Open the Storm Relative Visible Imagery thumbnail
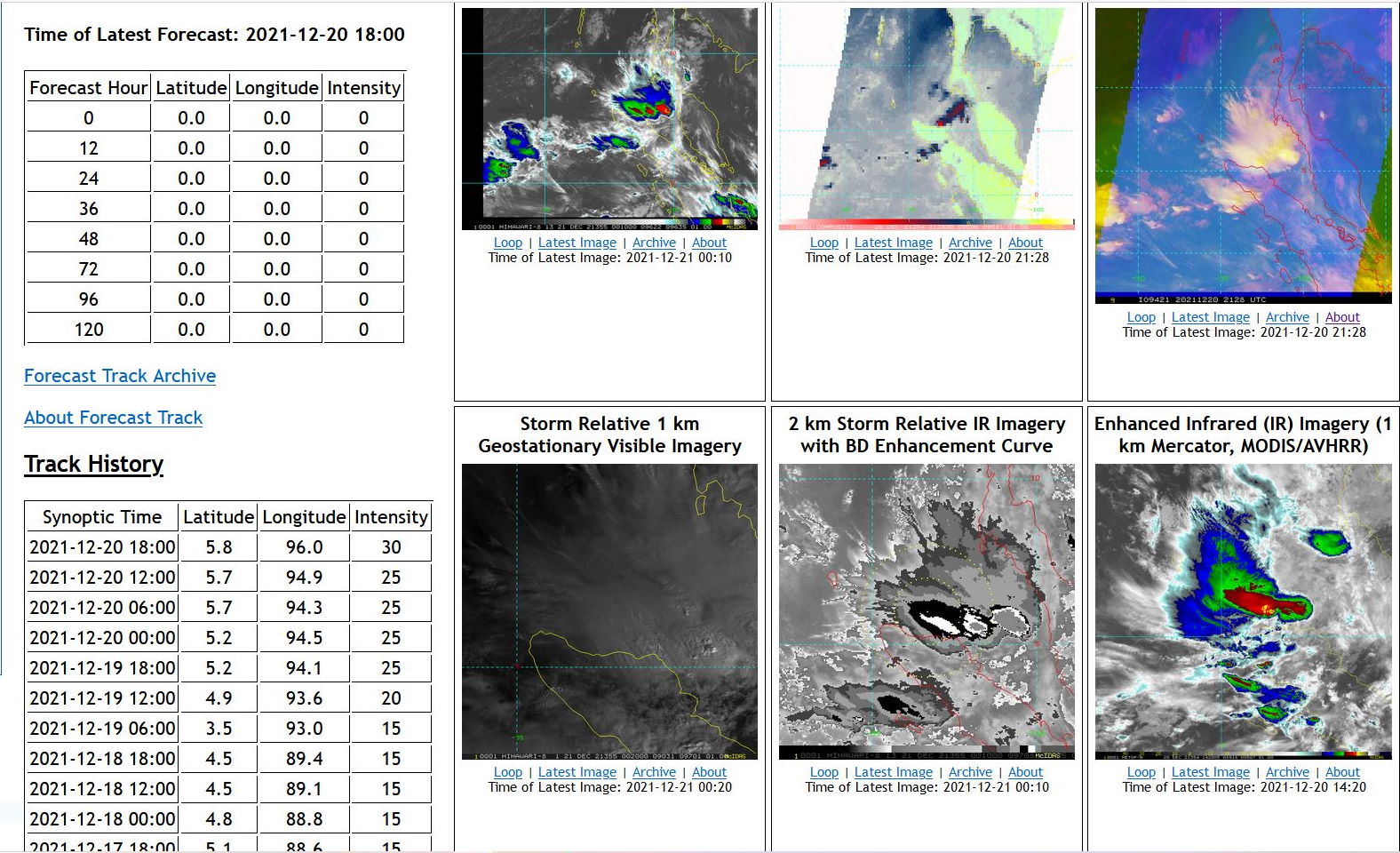 coord(609,611)
